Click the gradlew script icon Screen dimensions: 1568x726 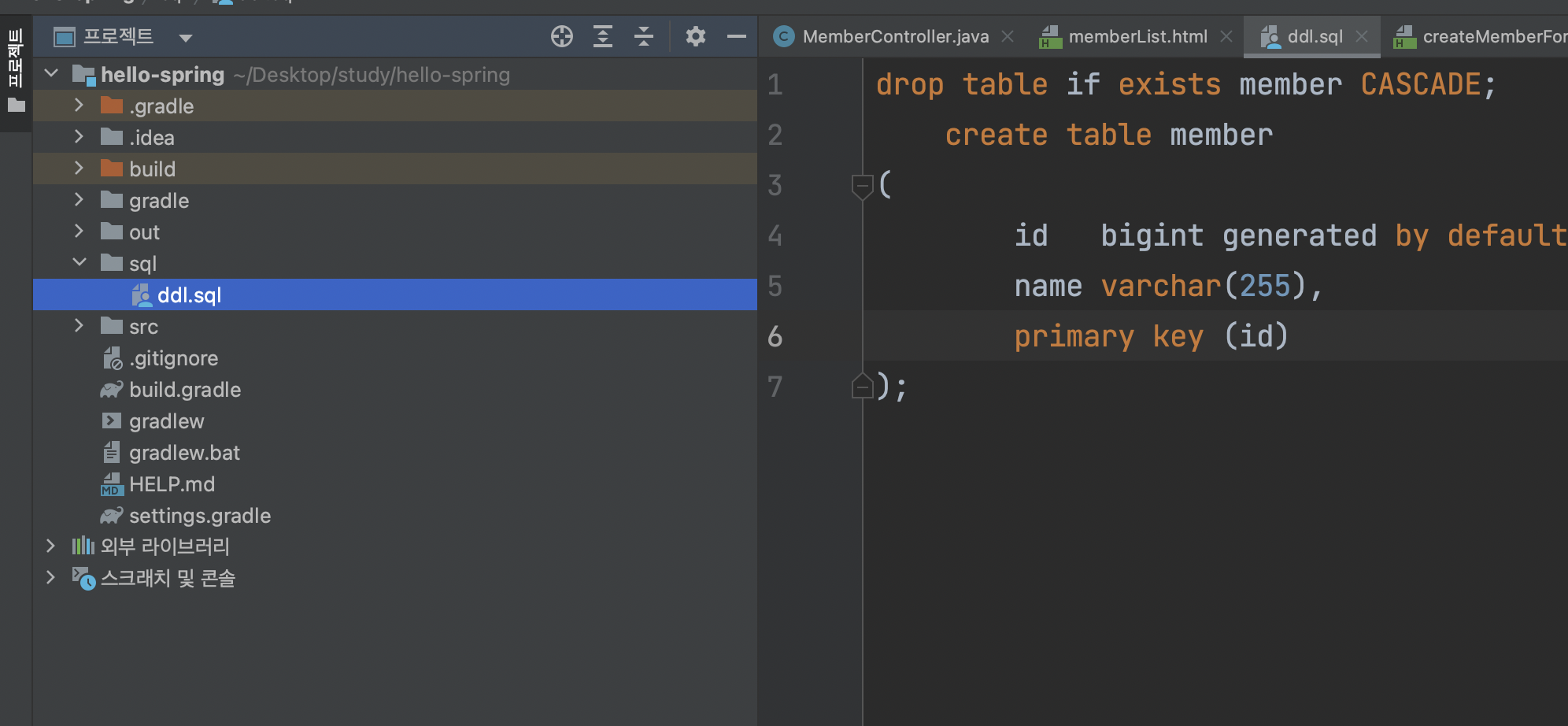coord(112,420)
